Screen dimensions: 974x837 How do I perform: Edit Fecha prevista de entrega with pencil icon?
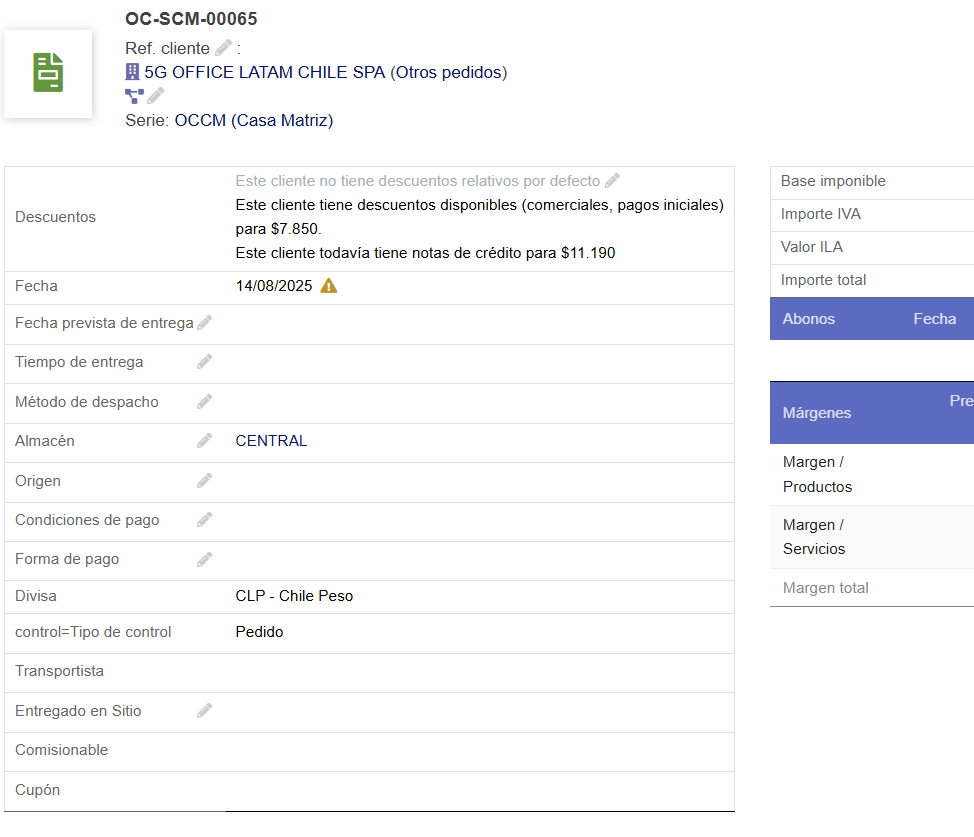click(x=204, y=323)
